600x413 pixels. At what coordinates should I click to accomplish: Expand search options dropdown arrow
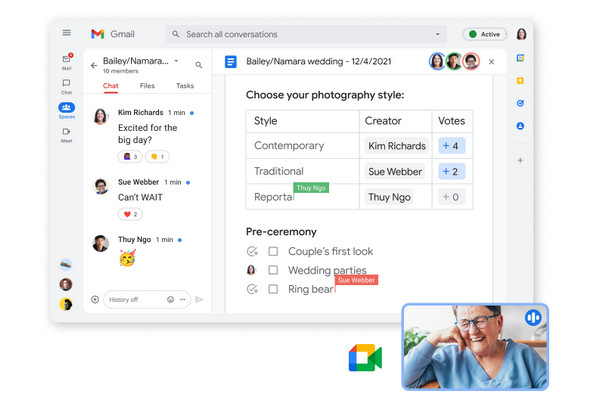[437, 34]
